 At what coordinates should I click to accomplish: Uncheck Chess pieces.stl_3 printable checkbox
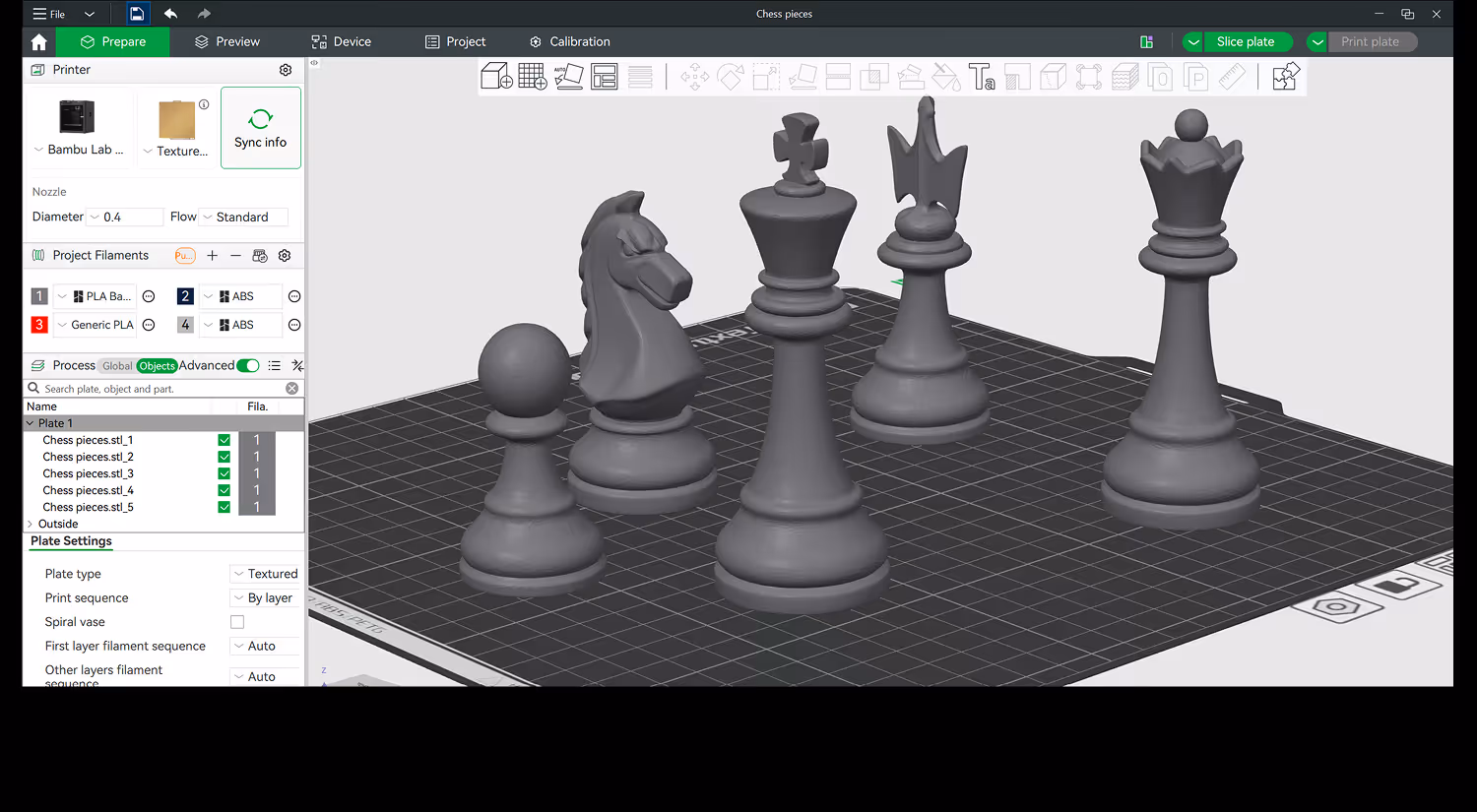(225, 473)
